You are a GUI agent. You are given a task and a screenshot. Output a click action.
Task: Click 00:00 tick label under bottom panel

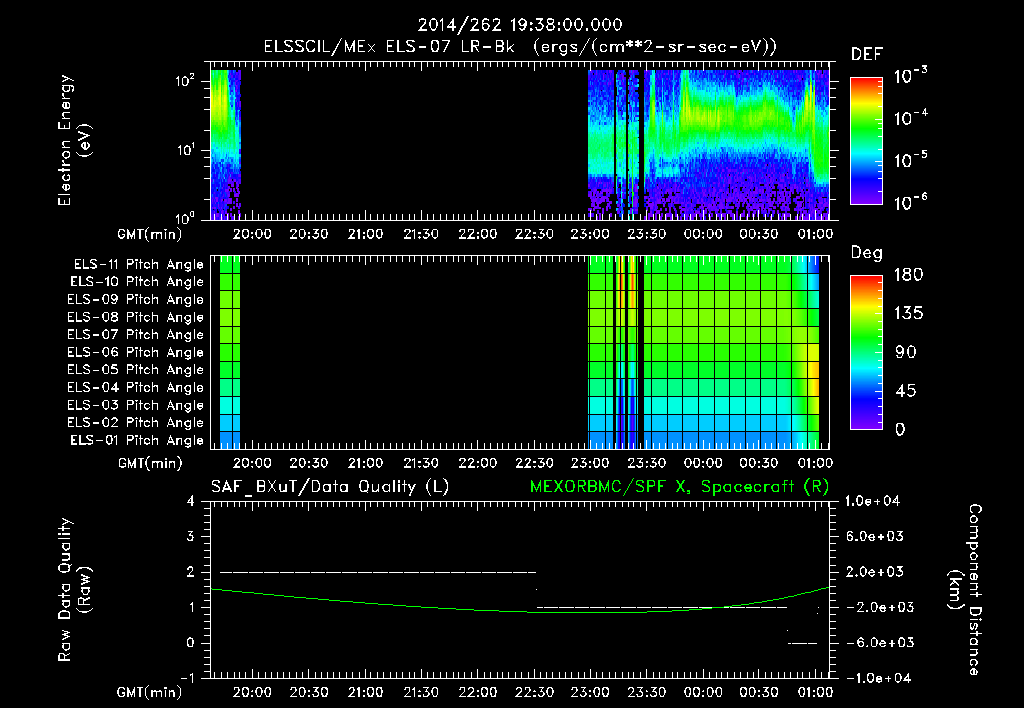click(703, 692)
